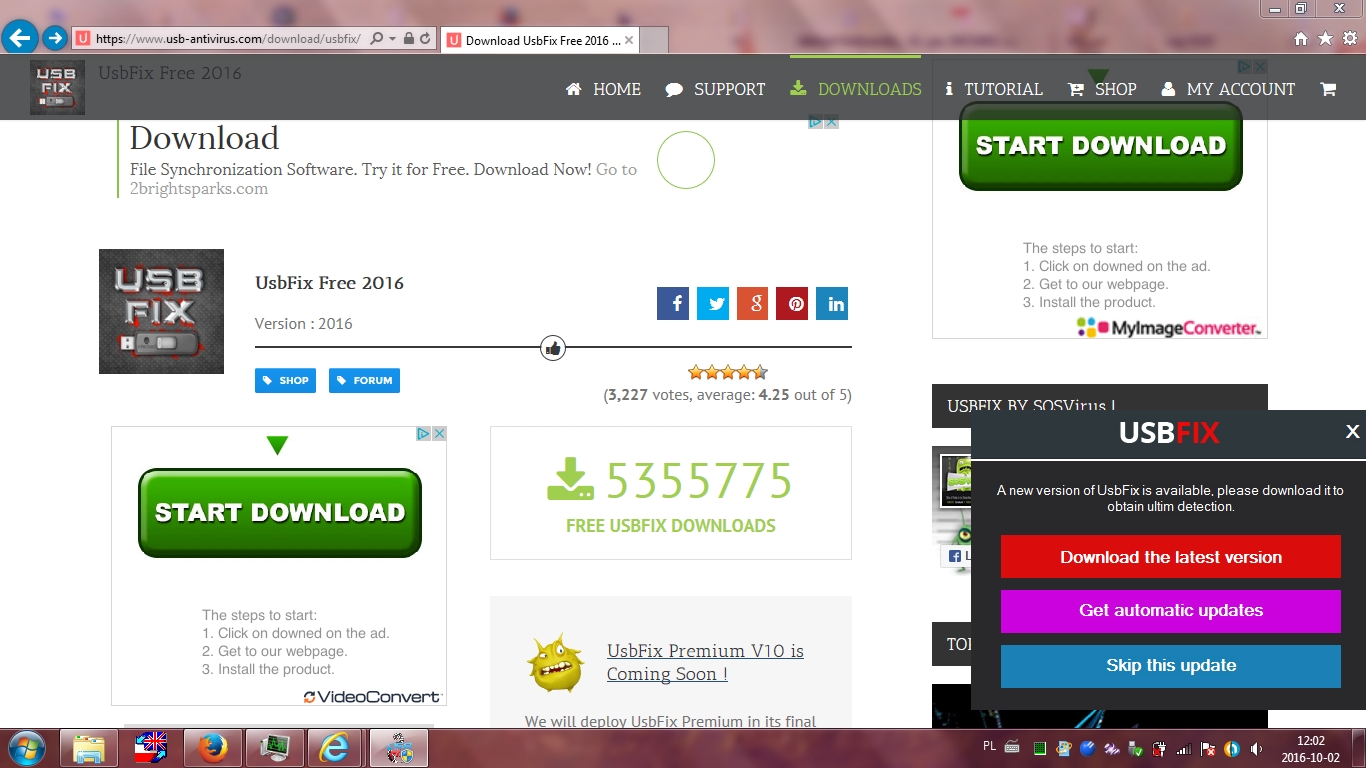Open favorites star icon

[1325, 39]
